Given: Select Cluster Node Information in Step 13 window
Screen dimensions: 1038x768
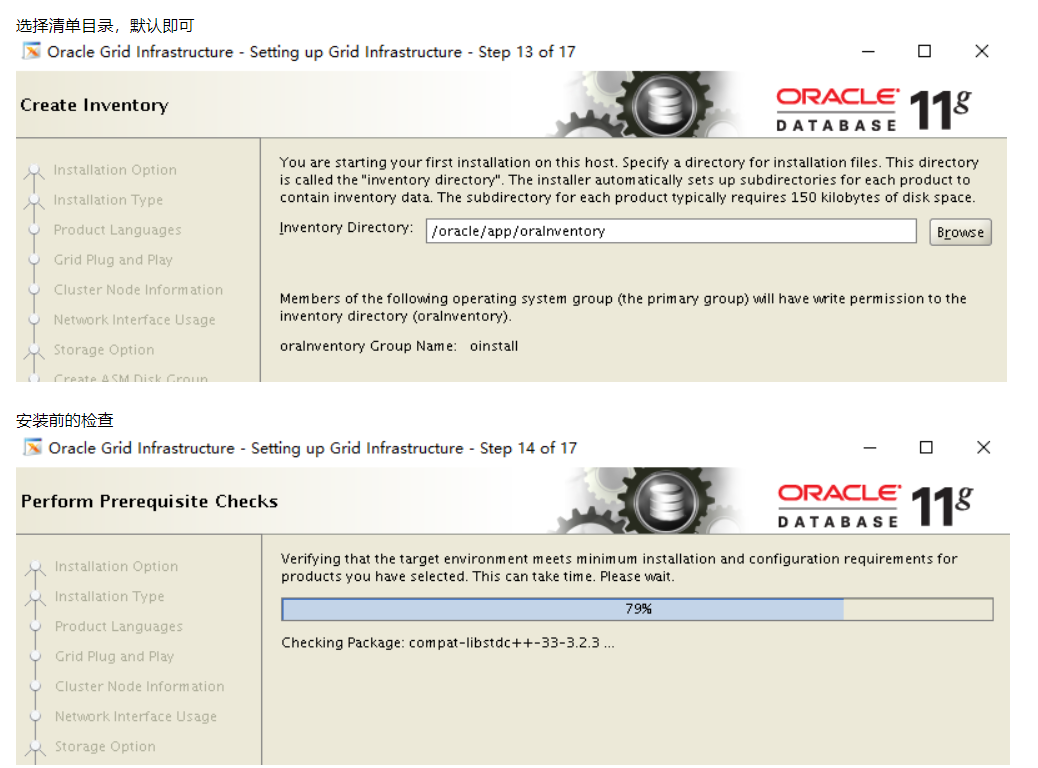Looking at the screenshot, I should tap(138, 289).
